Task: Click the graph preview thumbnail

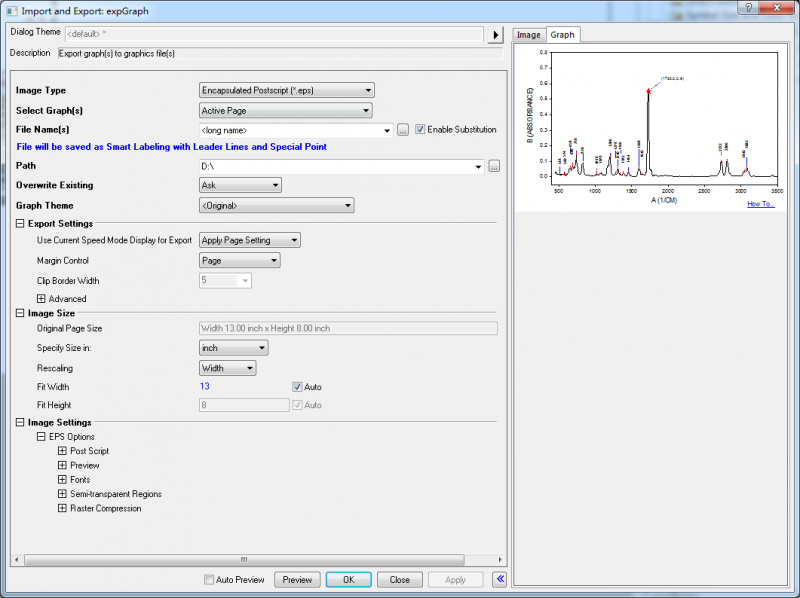Action: click(x=651, y=128)
